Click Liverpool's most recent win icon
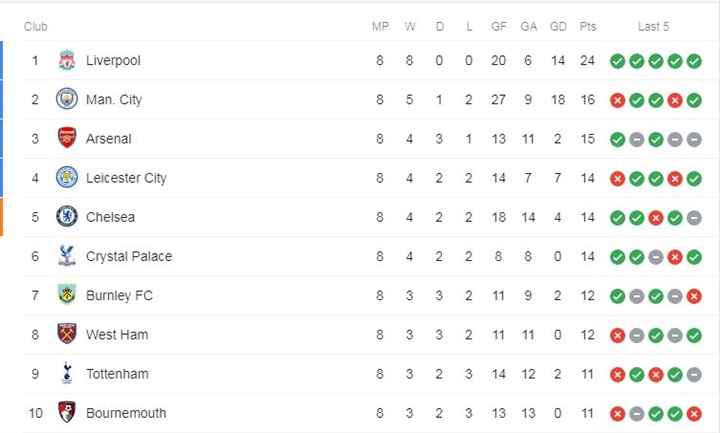 pyautogui.click(x=694, y=61)
